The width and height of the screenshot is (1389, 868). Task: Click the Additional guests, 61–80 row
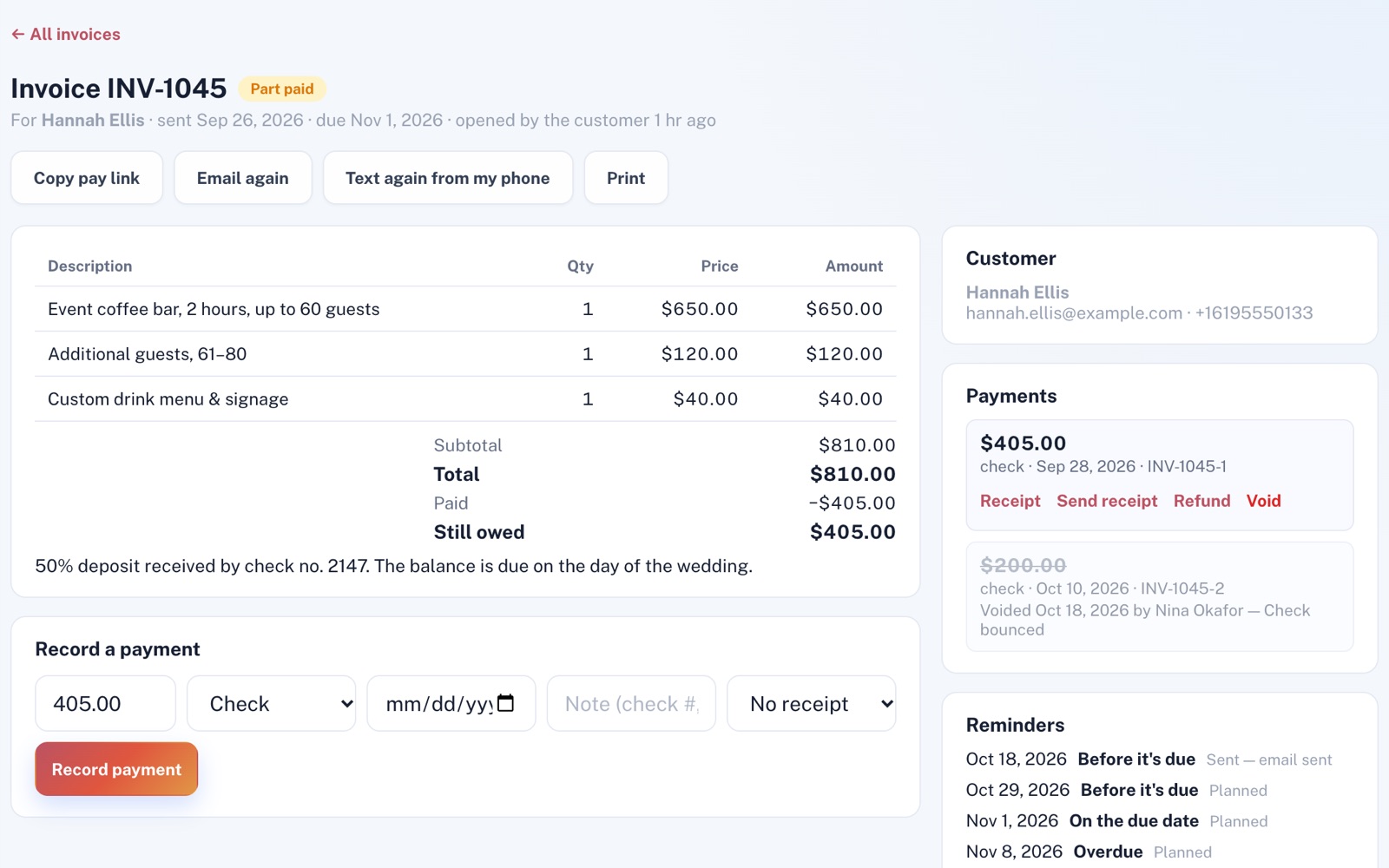(465, 354)
